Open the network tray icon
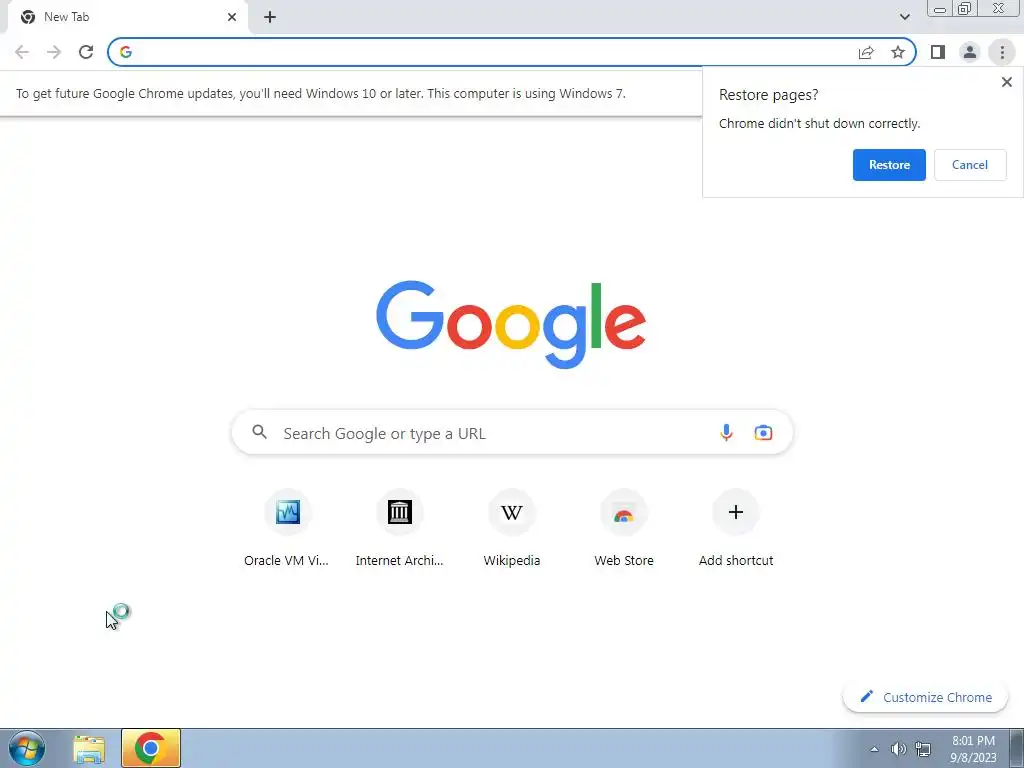The width and height of the screenshot is (1024, 768). pos(923,749)
